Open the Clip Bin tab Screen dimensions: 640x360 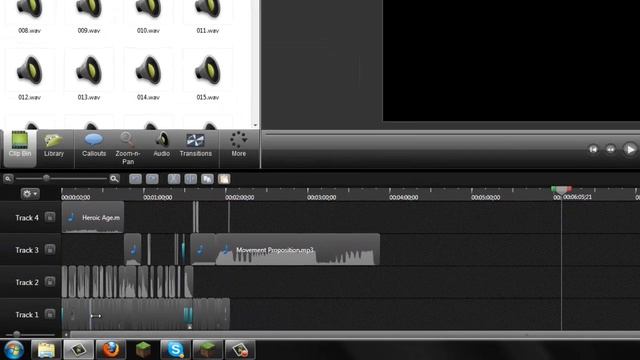(x=20, y=148)
